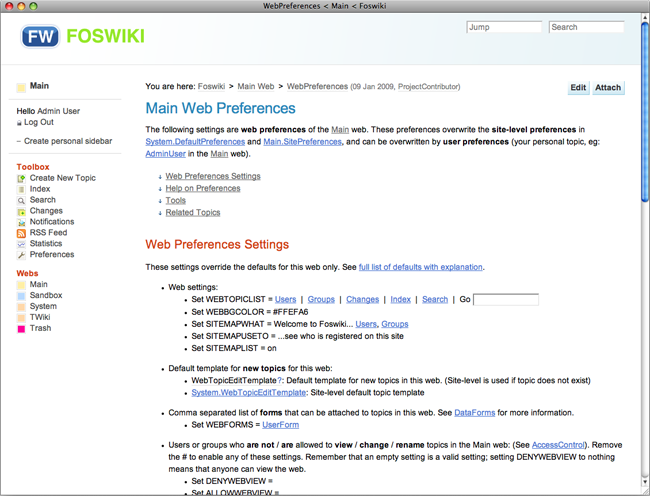Click the Index icon in Toolbox
The image size is (650, 496).
tap(21, 190)
